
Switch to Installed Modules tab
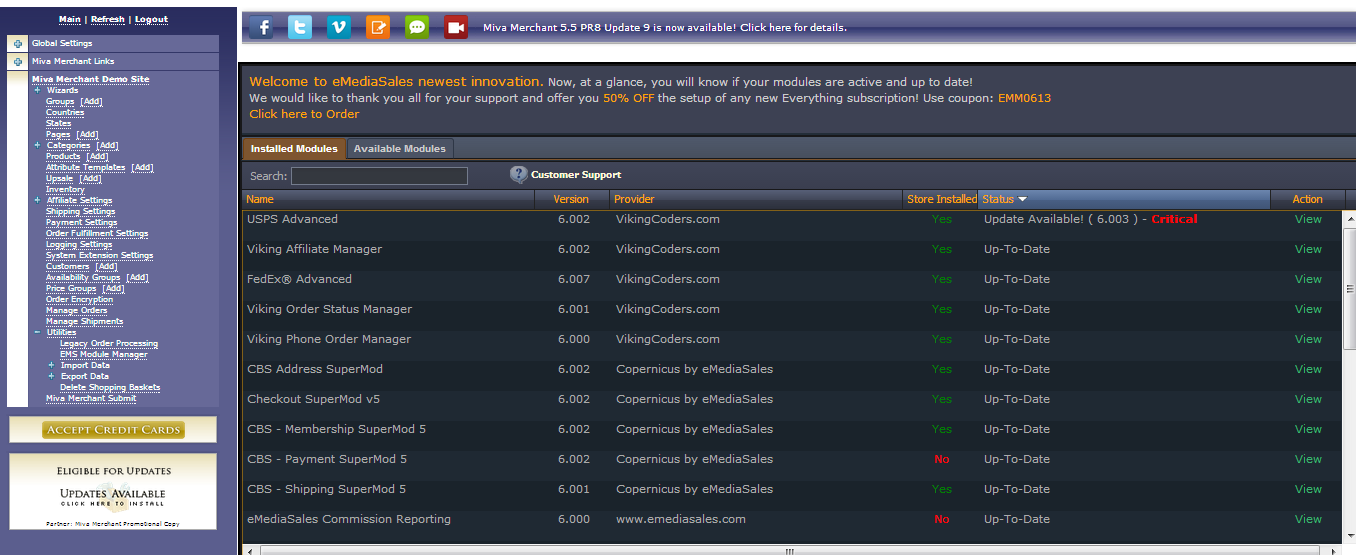pyautogui.click(x=294, y=148)
